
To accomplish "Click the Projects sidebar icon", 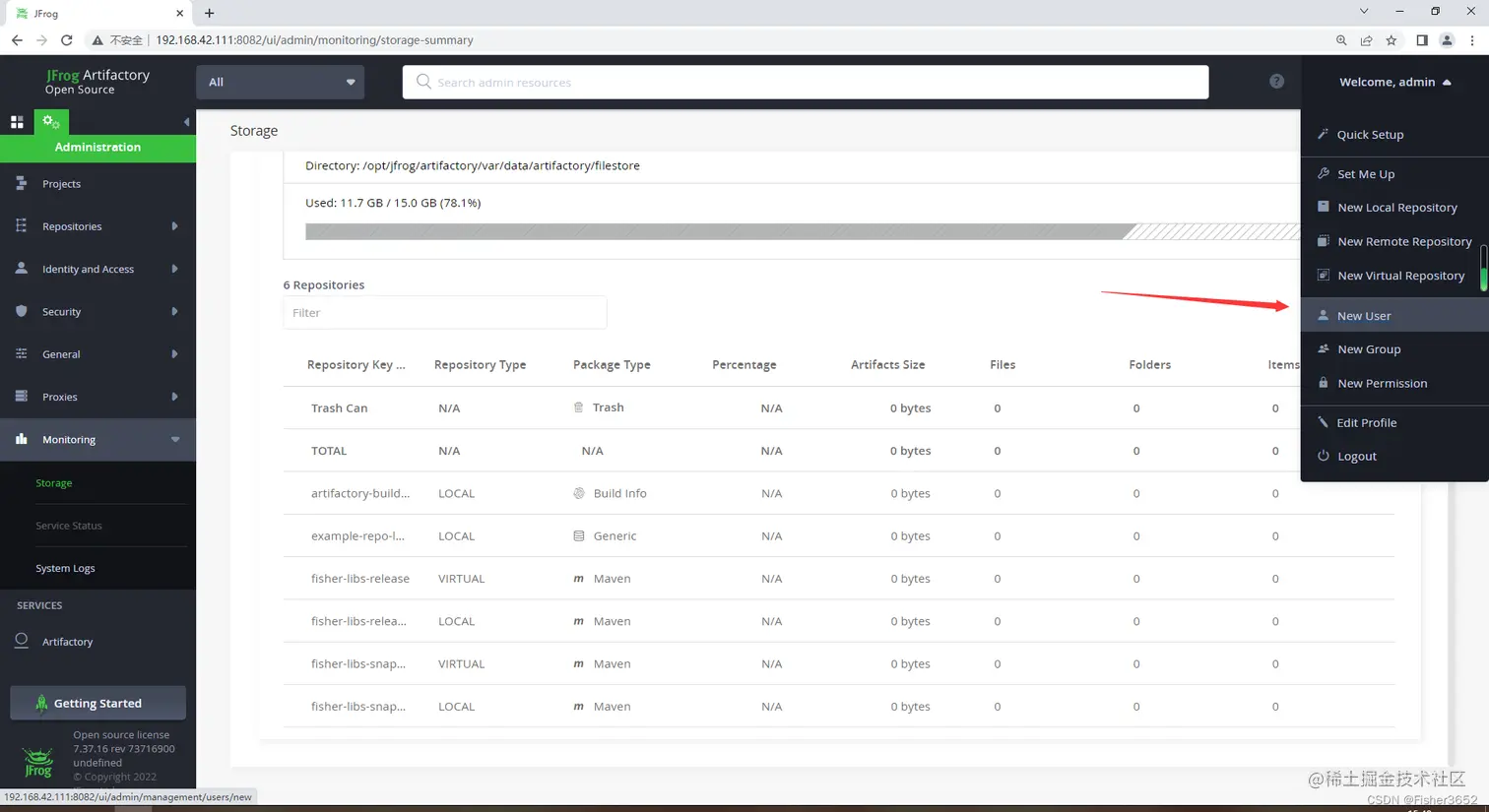I will coord(21,183).
